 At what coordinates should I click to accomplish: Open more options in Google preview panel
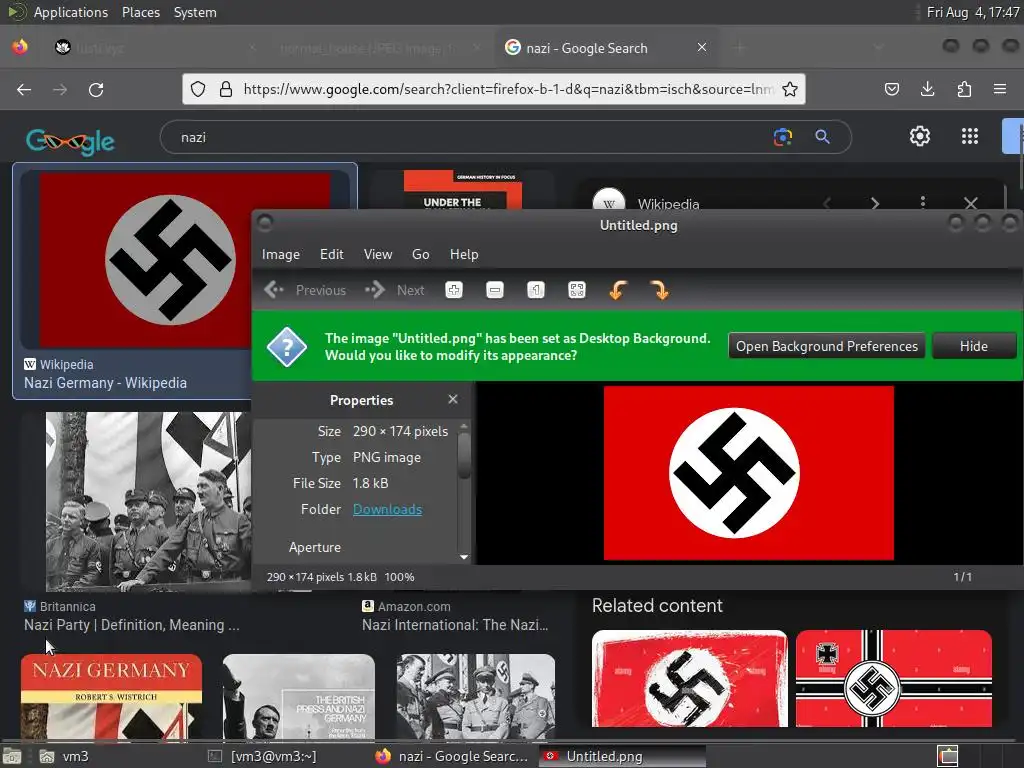click(923, 202)
